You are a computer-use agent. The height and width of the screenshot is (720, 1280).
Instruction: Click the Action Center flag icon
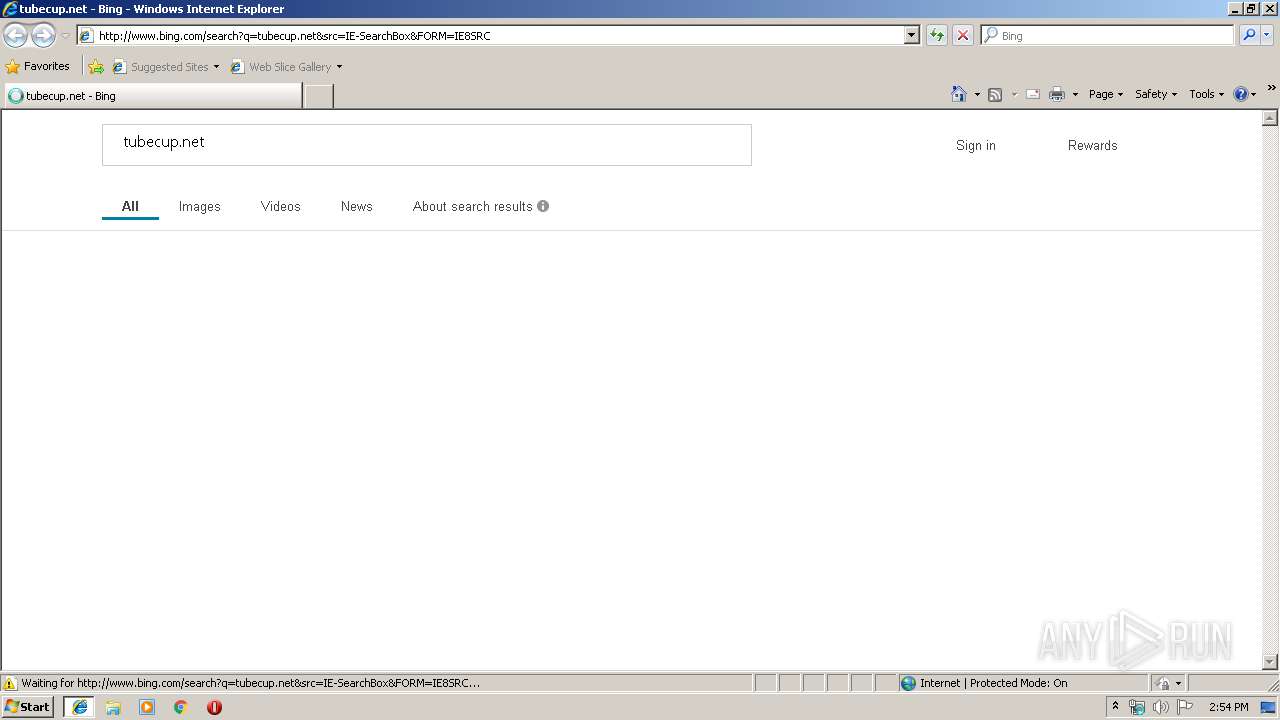pyautogui.click(x=1185, y=707)
